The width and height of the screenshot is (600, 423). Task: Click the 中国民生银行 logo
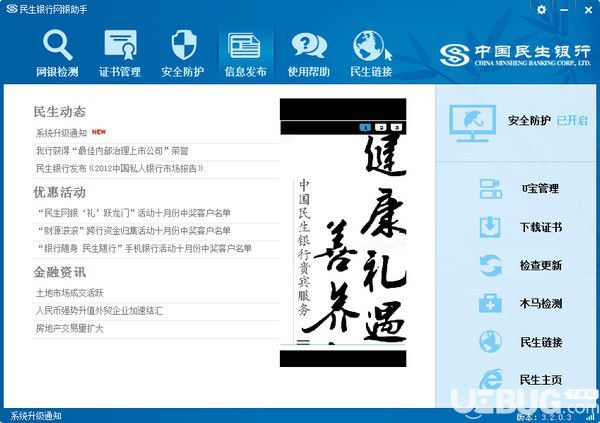click(515, 55)
